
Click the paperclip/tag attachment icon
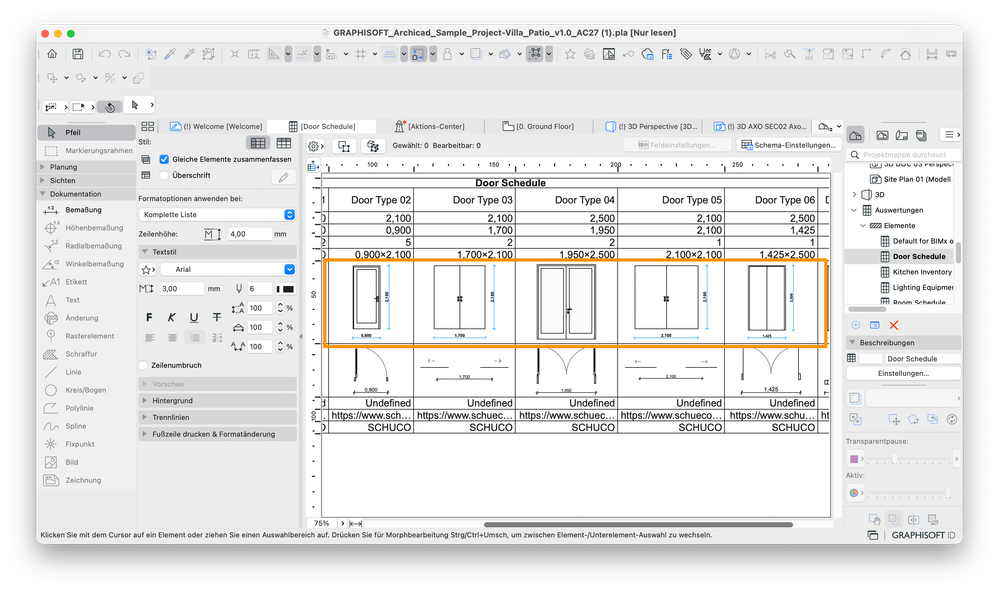point(686,54)
